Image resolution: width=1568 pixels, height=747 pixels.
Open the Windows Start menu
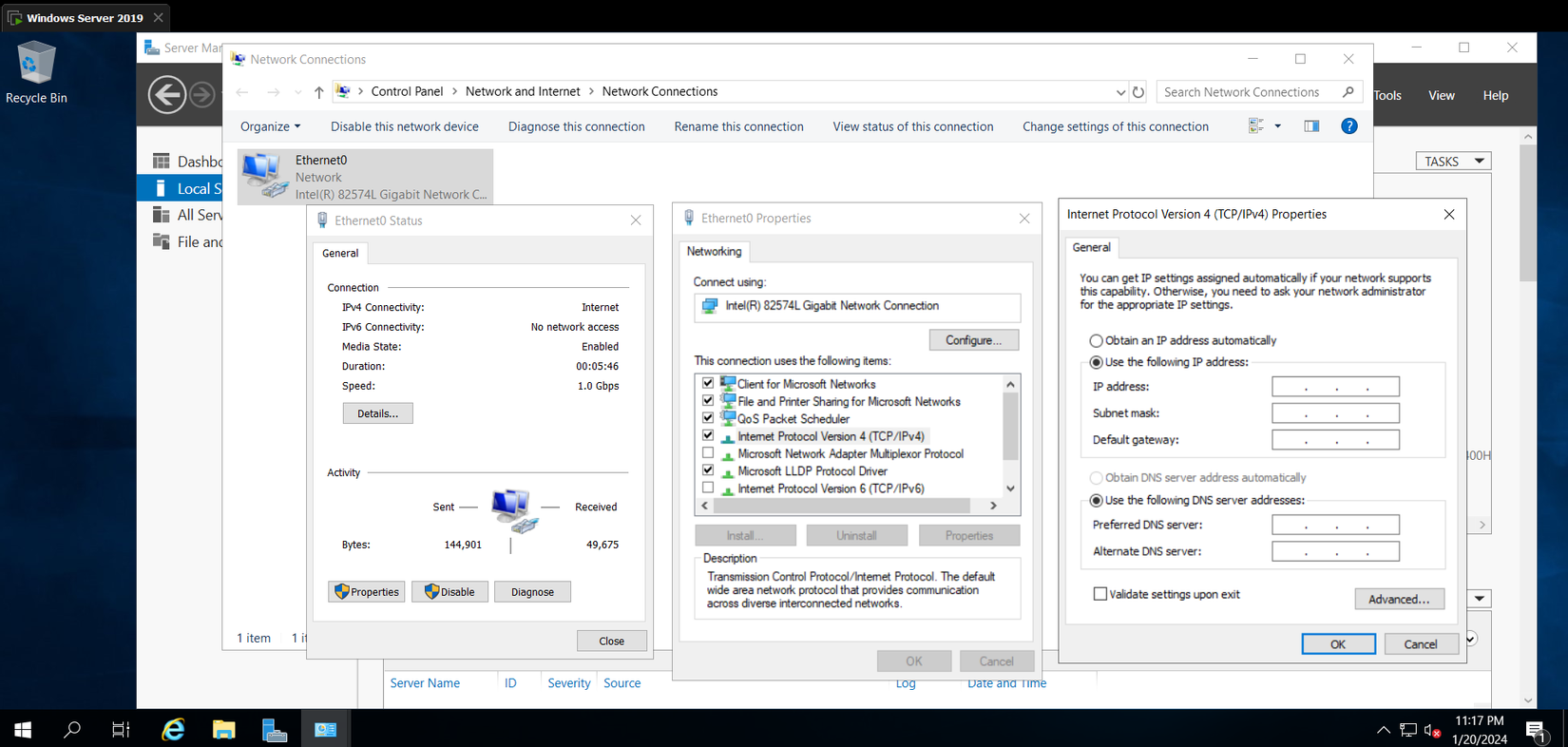[23, 730]
